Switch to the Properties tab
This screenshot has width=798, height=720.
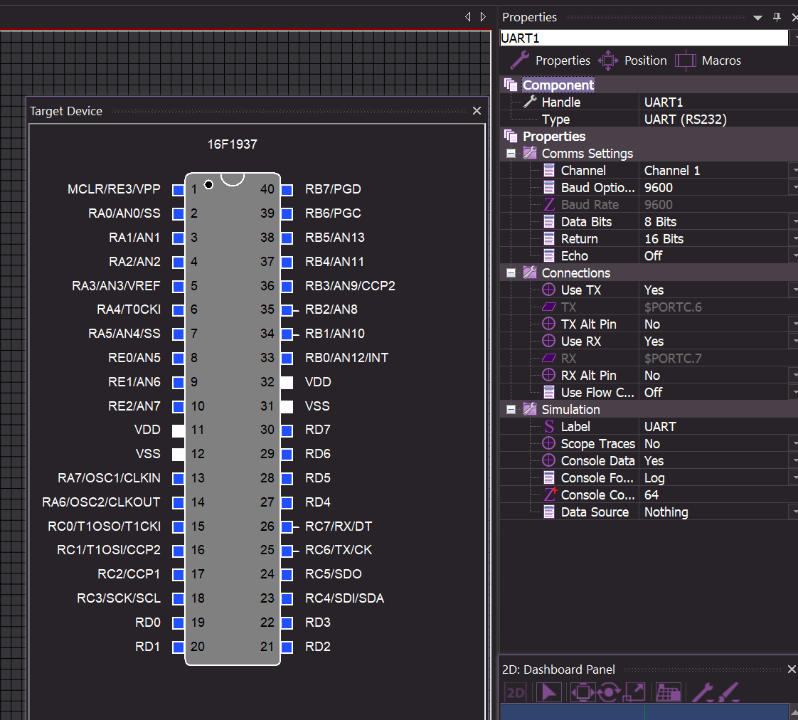(x=550, y=61)
